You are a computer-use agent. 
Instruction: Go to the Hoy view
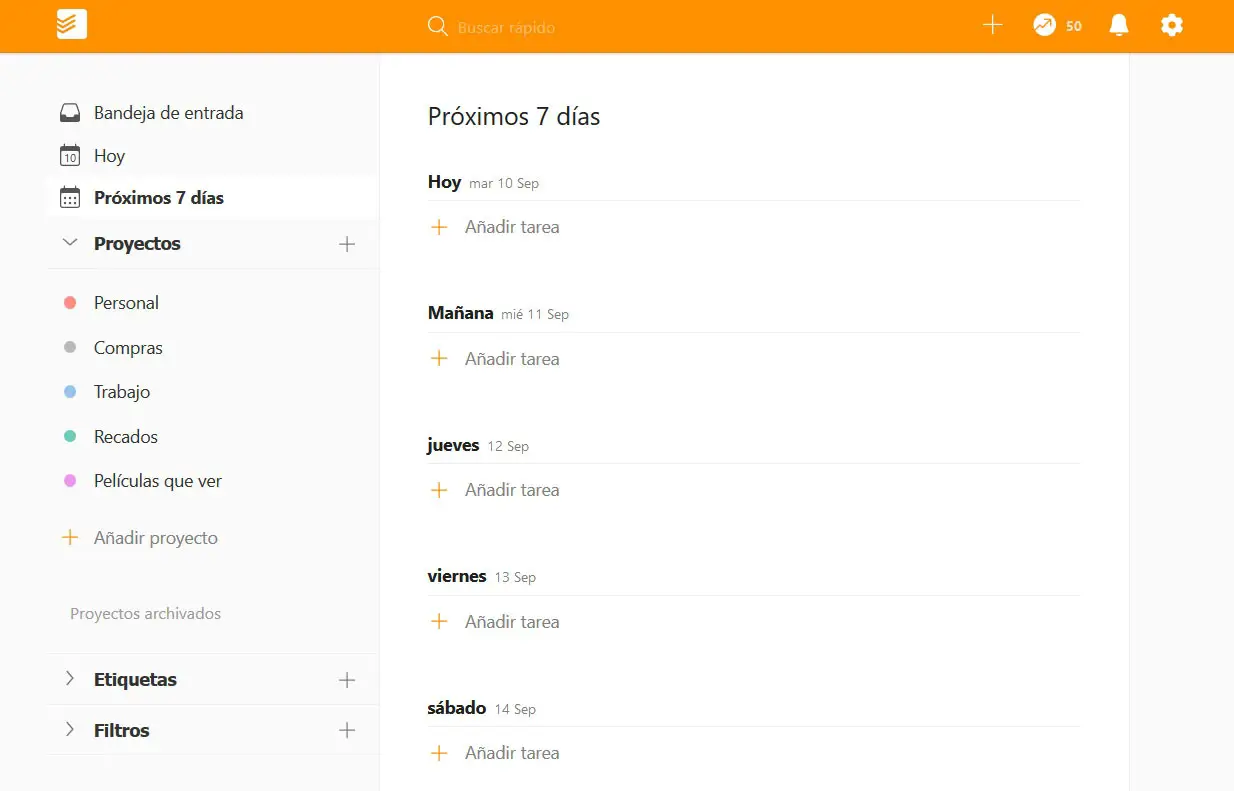pos(109,156)
